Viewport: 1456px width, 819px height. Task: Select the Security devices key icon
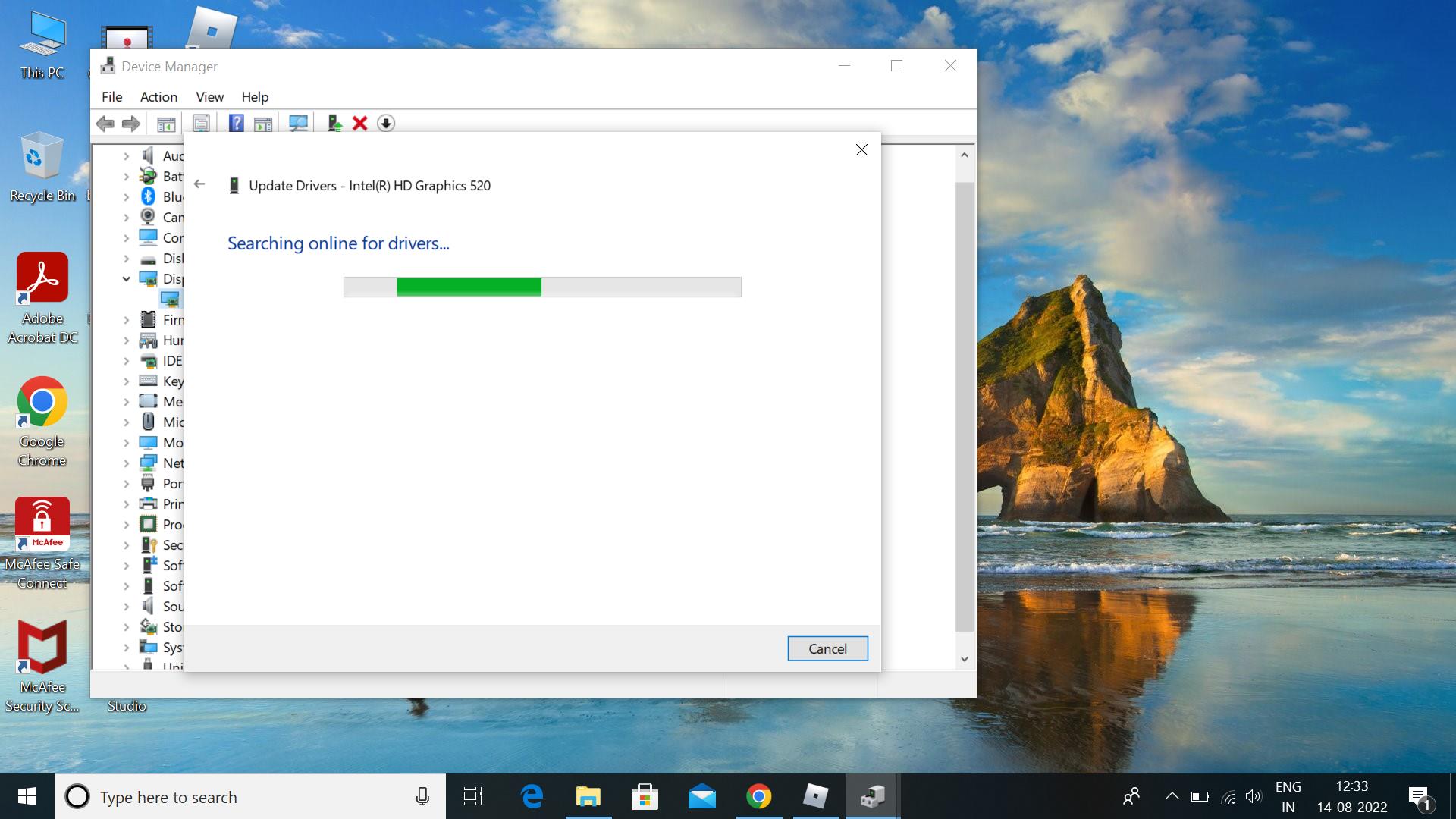(x=149, y=544)
